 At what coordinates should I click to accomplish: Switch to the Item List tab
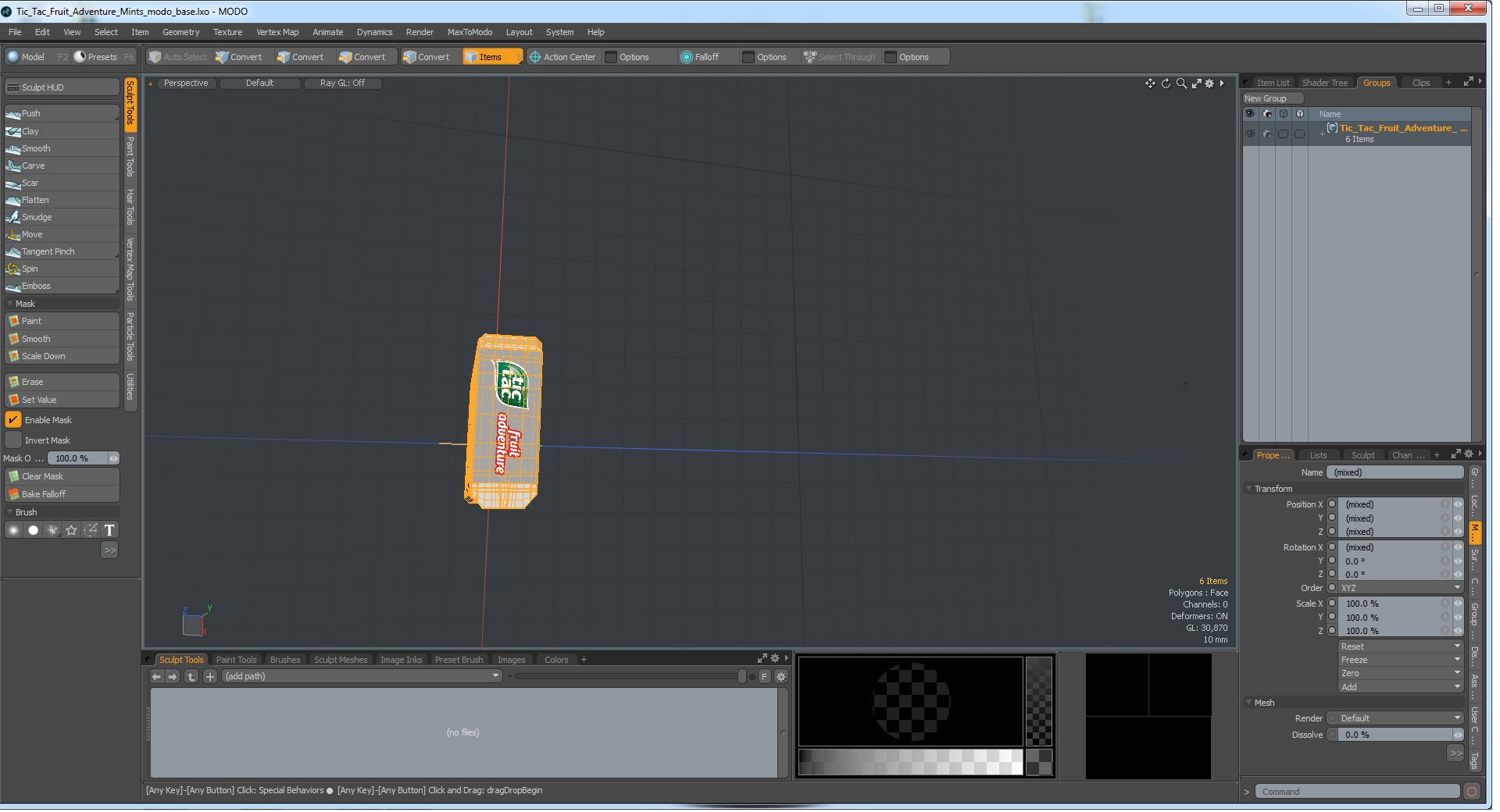[1273, 84]
